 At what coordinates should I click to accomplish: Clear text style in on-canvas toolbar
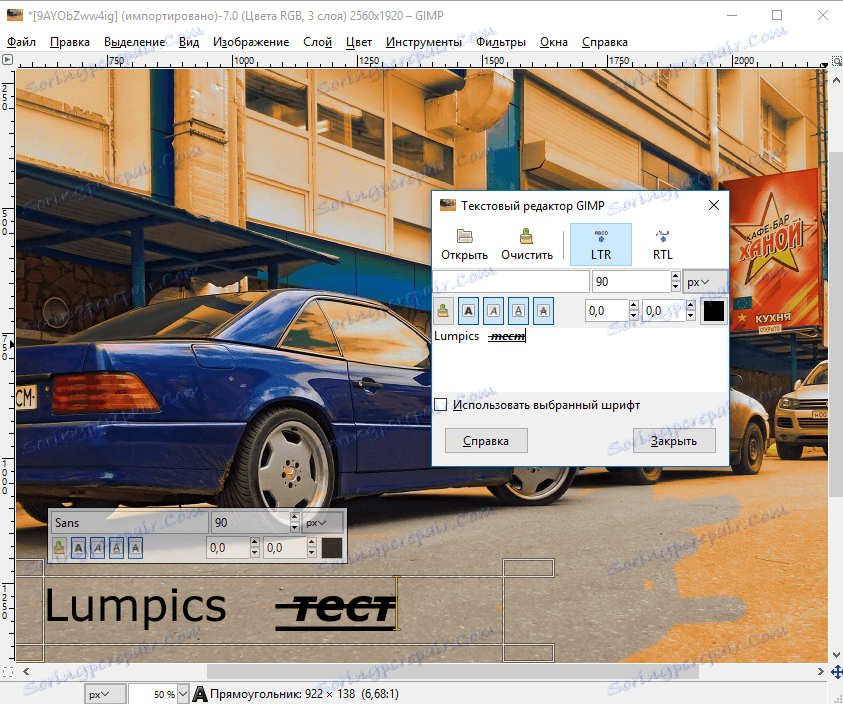tap(59, 547)
